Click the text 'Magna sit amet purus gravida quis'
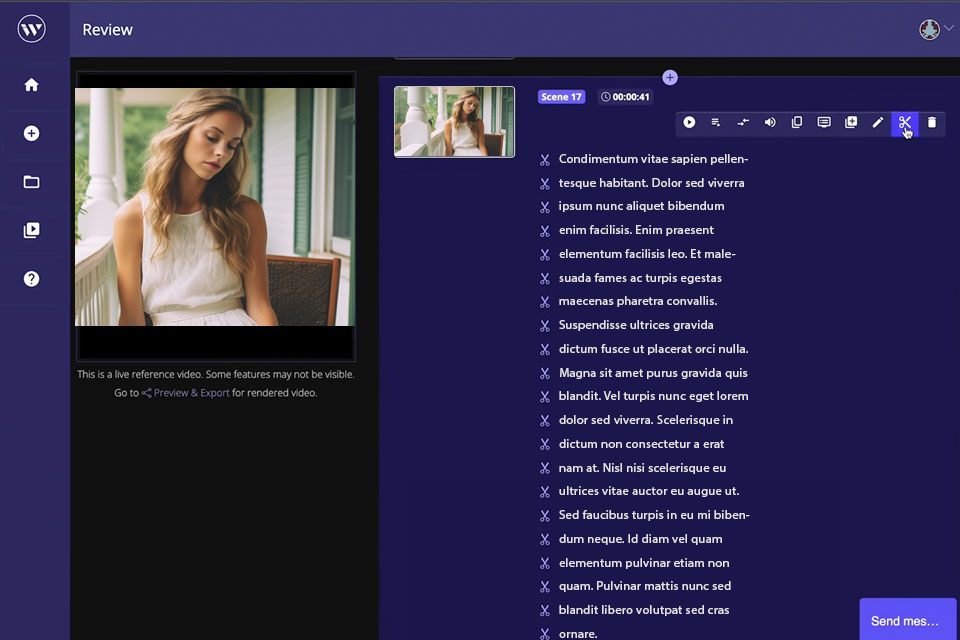The height and width of the screenshot is (640, 960). (x=653, y=373)
